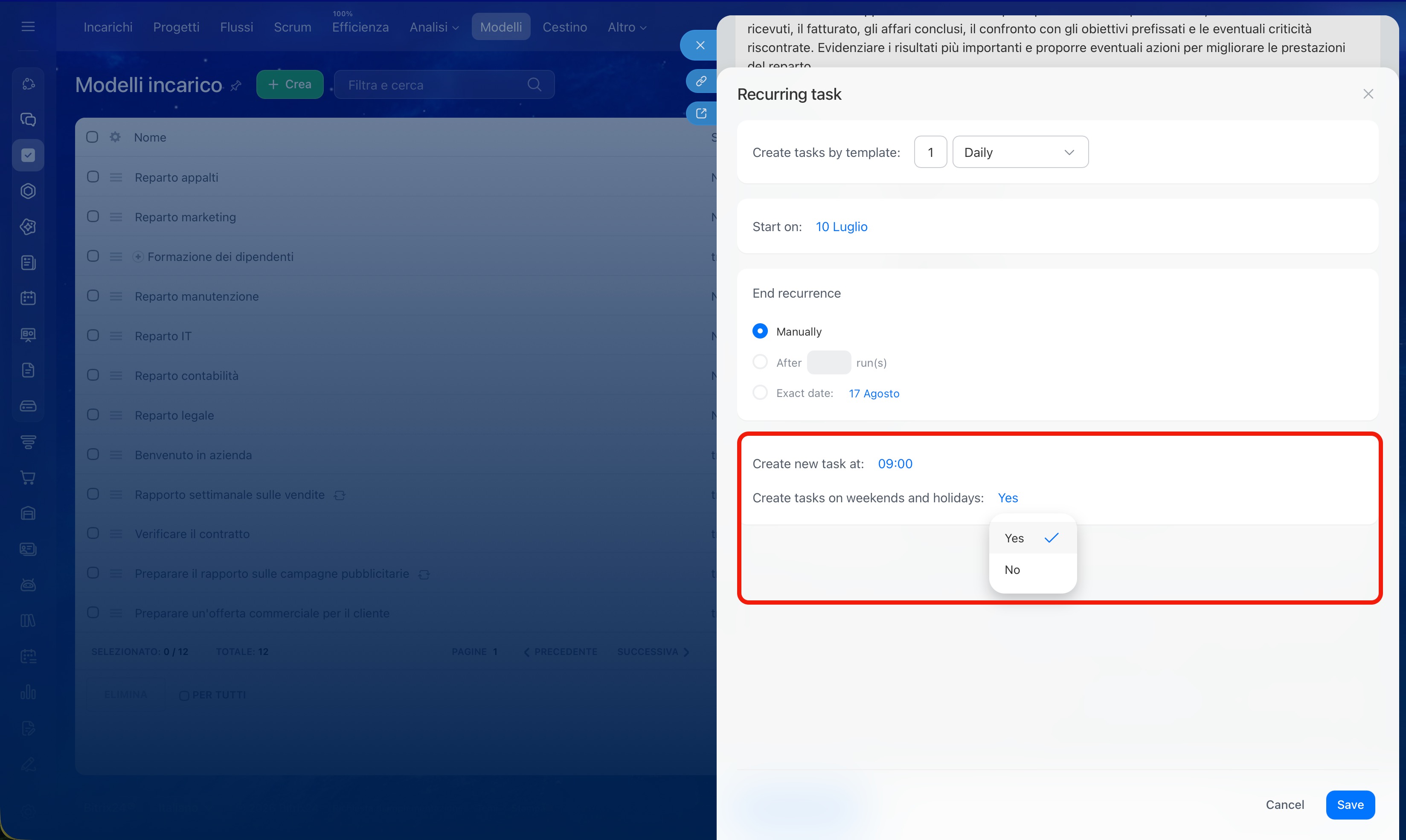Expand the Formazione dei dipendenti subtasks
Viewport: 1406px width, 840px height.
pos(138,257)
